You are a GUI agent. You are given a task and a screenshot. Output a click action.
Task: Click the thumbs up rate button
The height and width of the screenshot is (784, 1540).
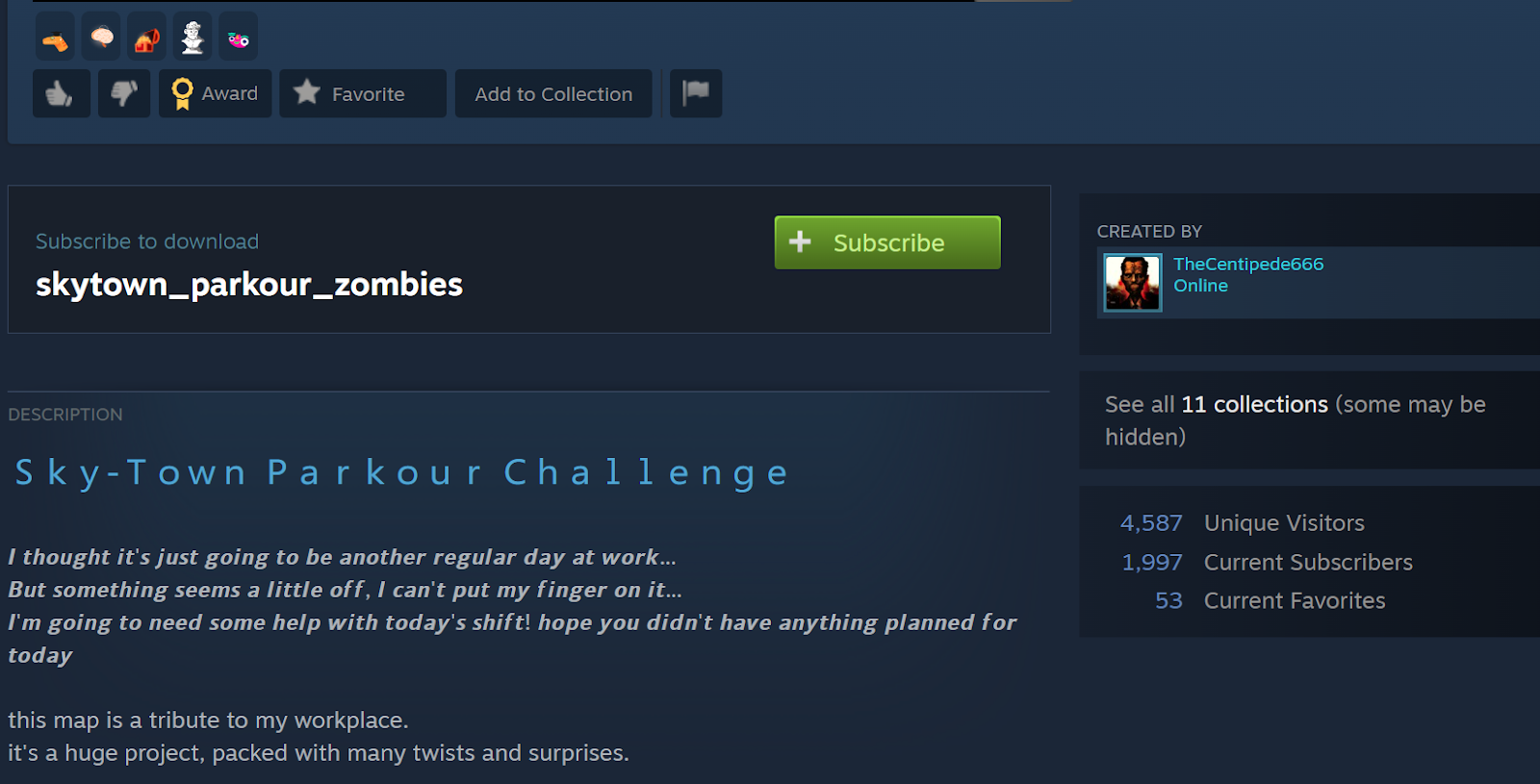(62, 93)
